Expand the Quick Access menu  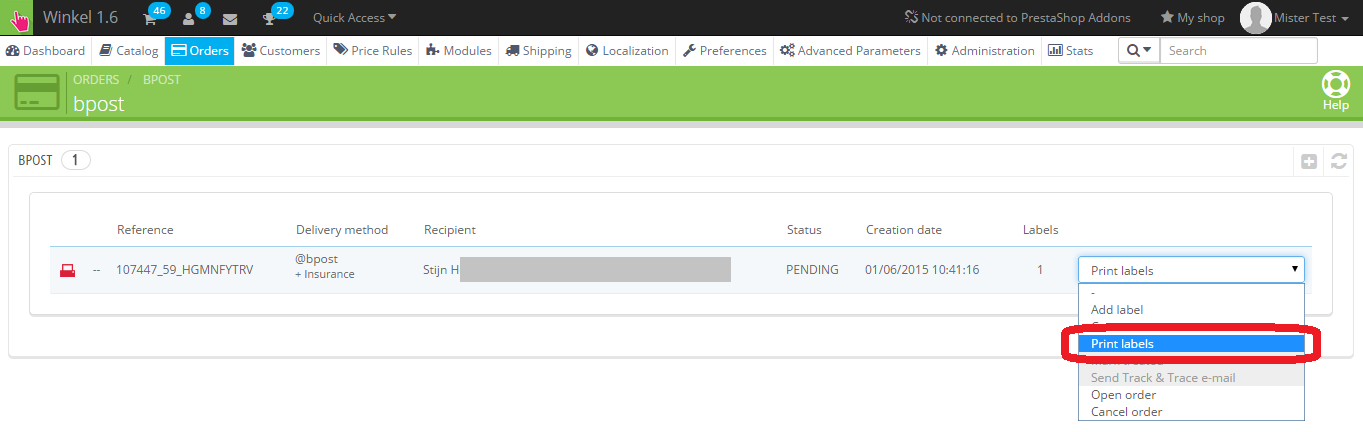[x=354, y=17]
